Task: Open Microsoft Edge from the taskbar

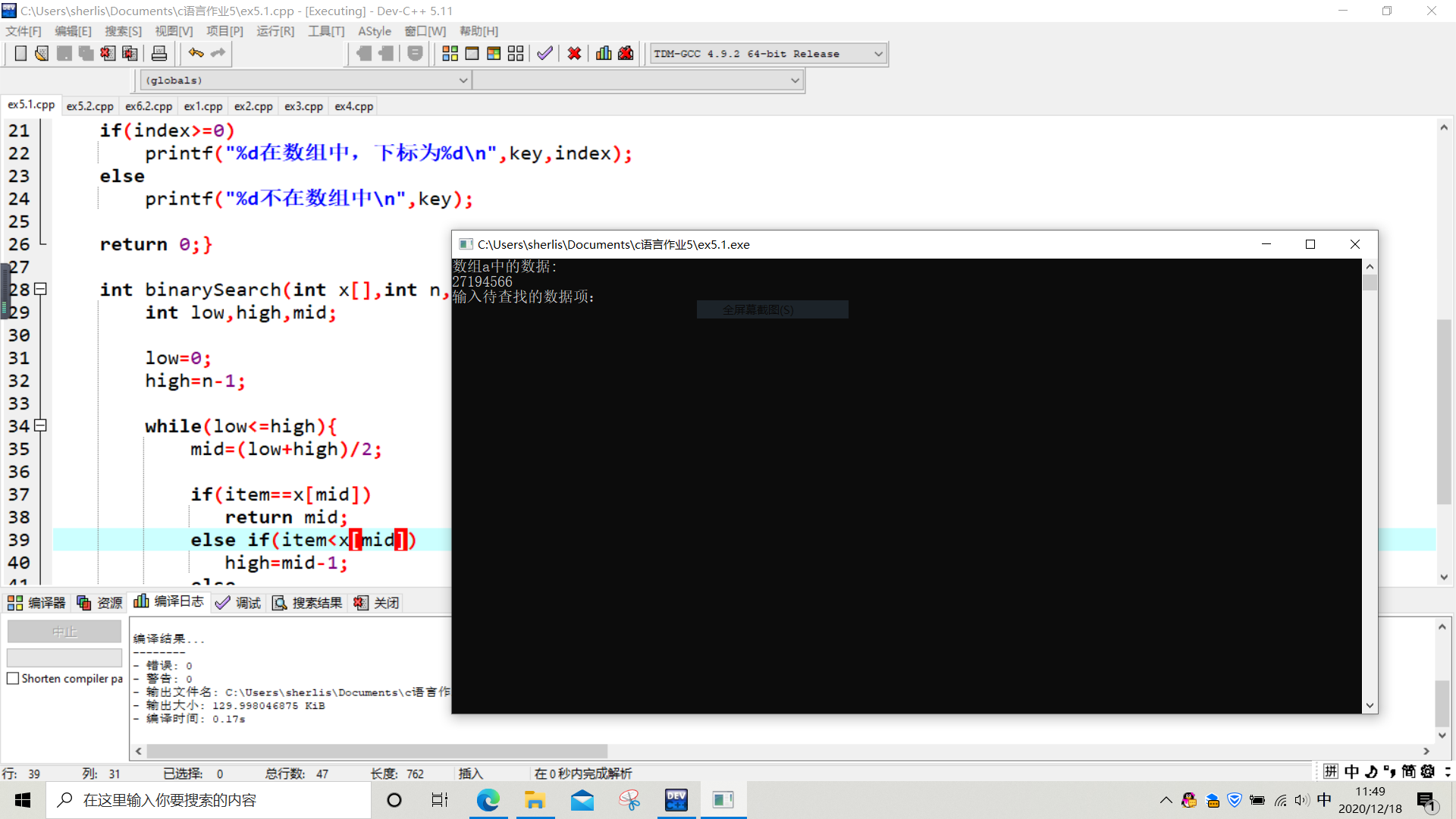Action: [488, 800]
